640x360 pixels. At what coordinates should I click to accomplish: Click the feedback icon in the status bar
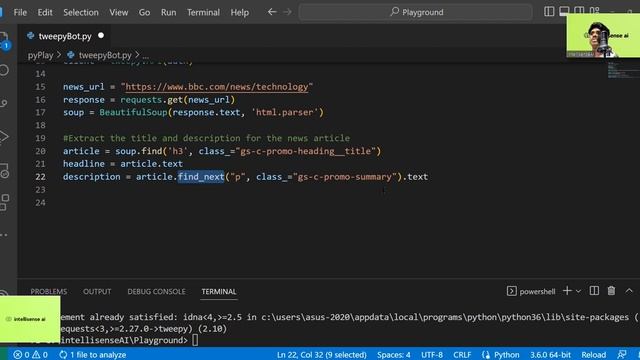(x=622, y=355)
